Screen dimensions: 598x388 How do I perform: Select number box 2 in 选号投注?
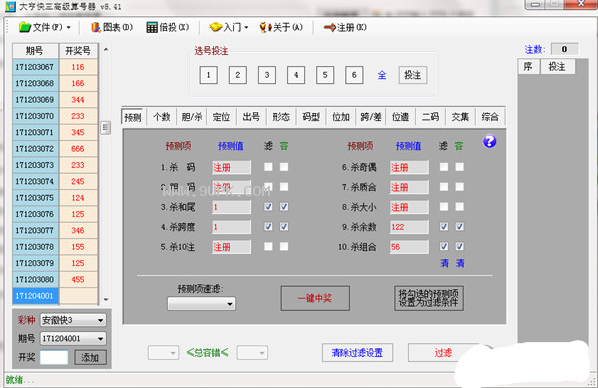click(x=238, y=75)
